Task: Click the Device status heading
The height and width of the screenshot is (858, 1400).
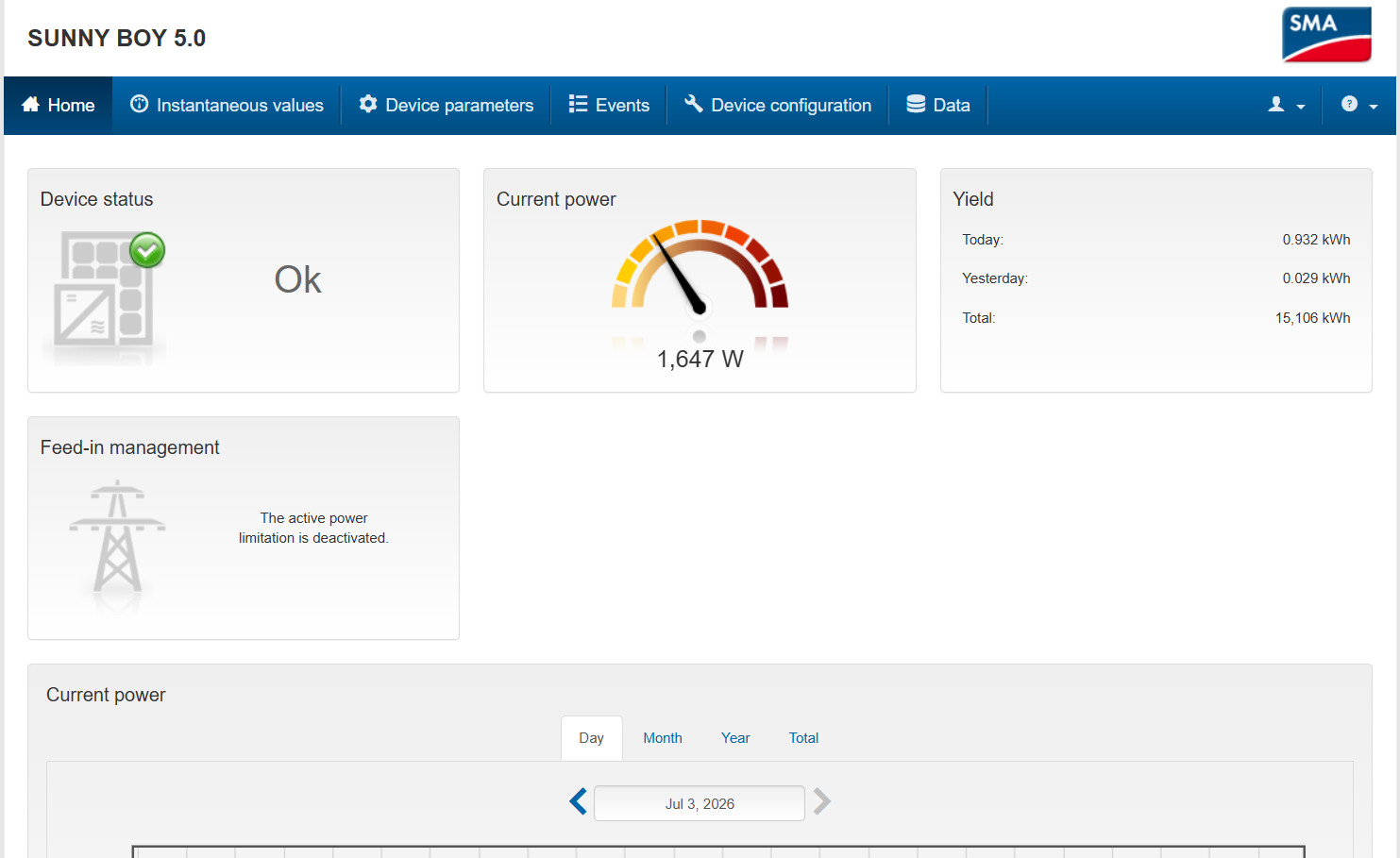Action: point(96,199)
